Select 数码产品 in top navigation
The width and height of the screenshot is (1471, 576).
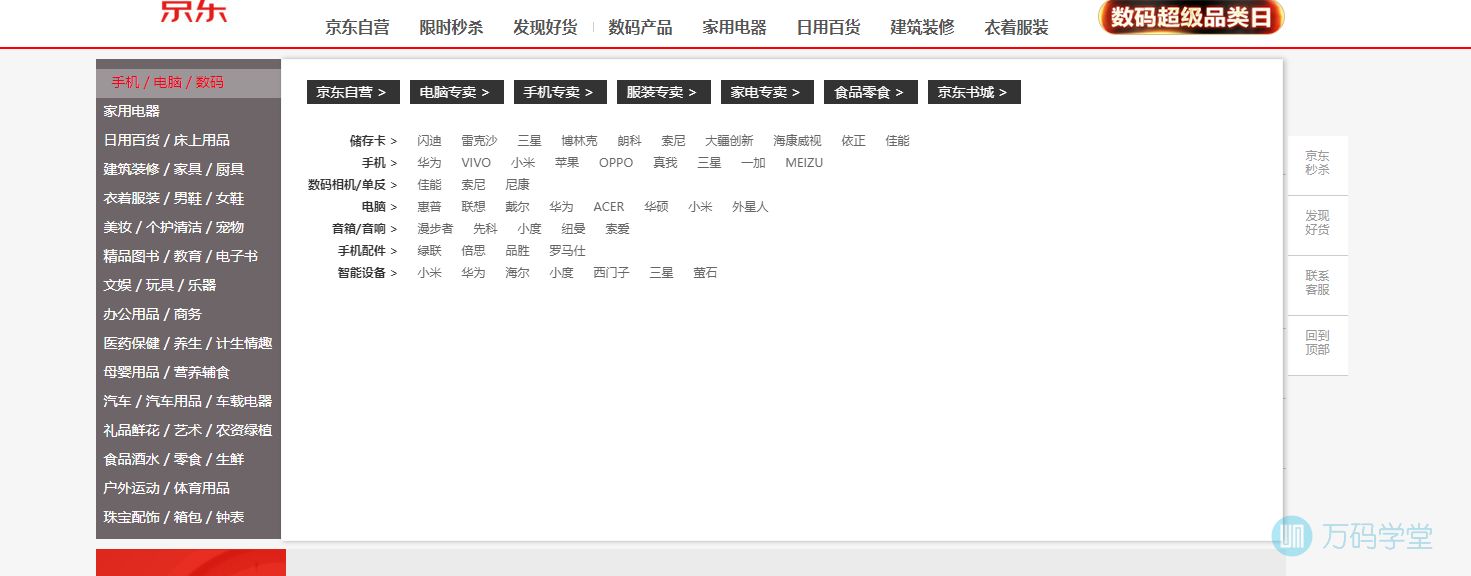640,28
